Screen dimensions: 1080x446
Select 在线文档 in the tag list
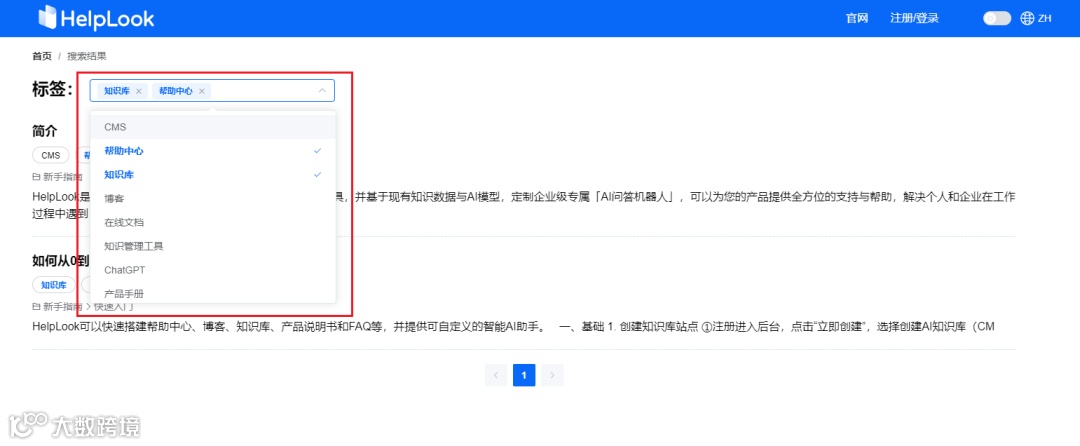(213, 222)
